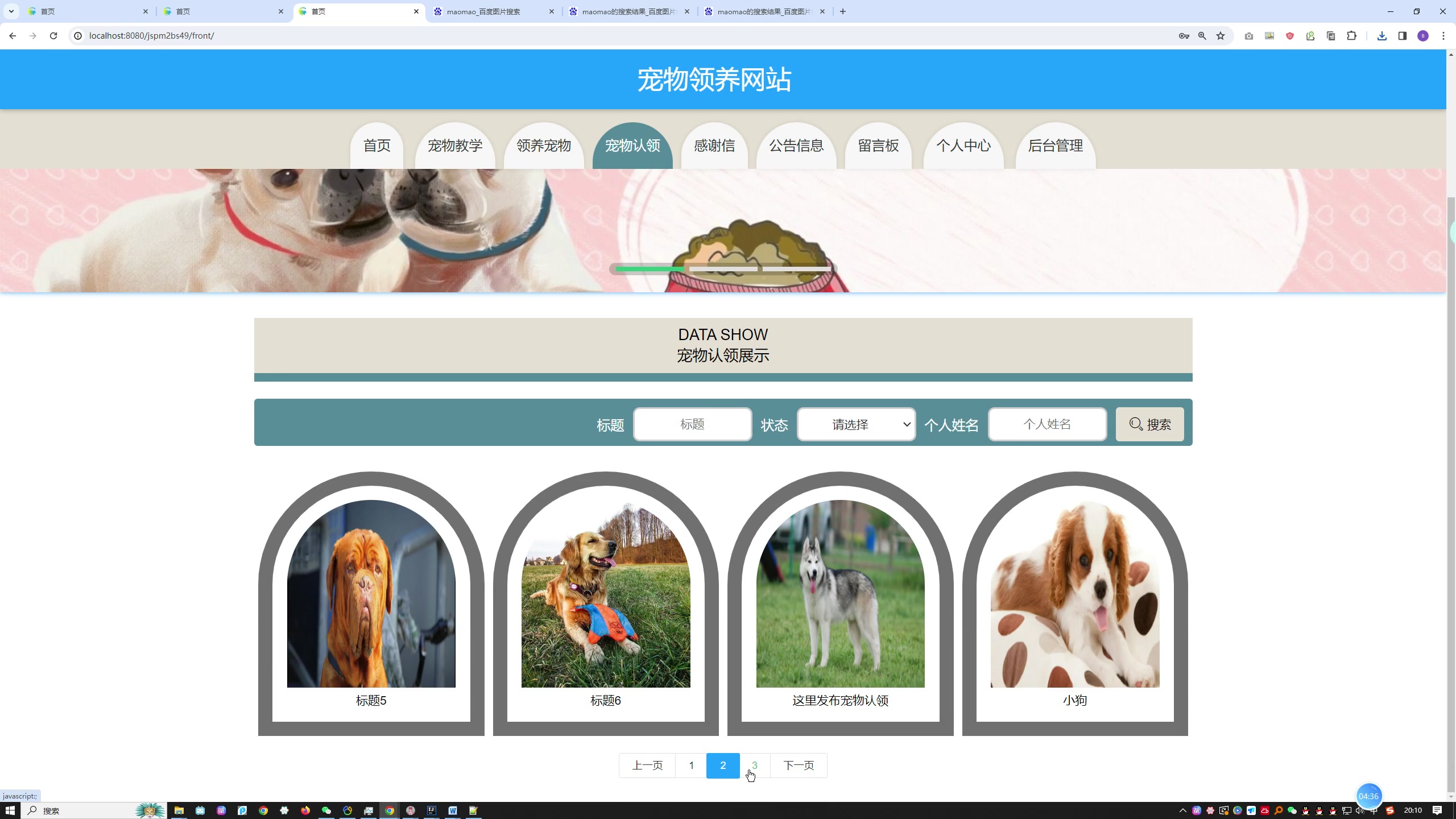Click the browser forward arrow
Viewport: 1456px width, 819px height.
tap(33, 36)
